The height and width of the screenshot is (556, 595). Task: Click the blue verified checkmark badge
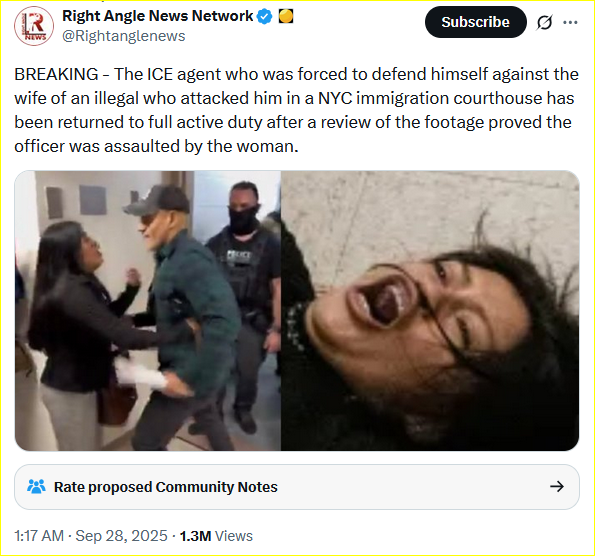(264, 16)
